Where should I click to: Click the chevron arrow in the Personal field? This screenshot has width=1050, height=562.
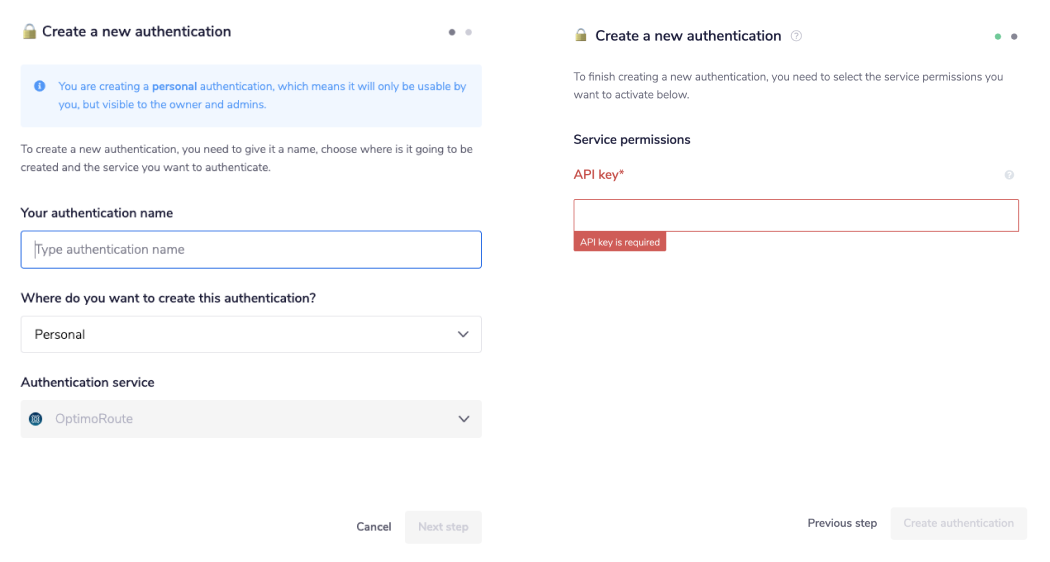pos(463,335)
